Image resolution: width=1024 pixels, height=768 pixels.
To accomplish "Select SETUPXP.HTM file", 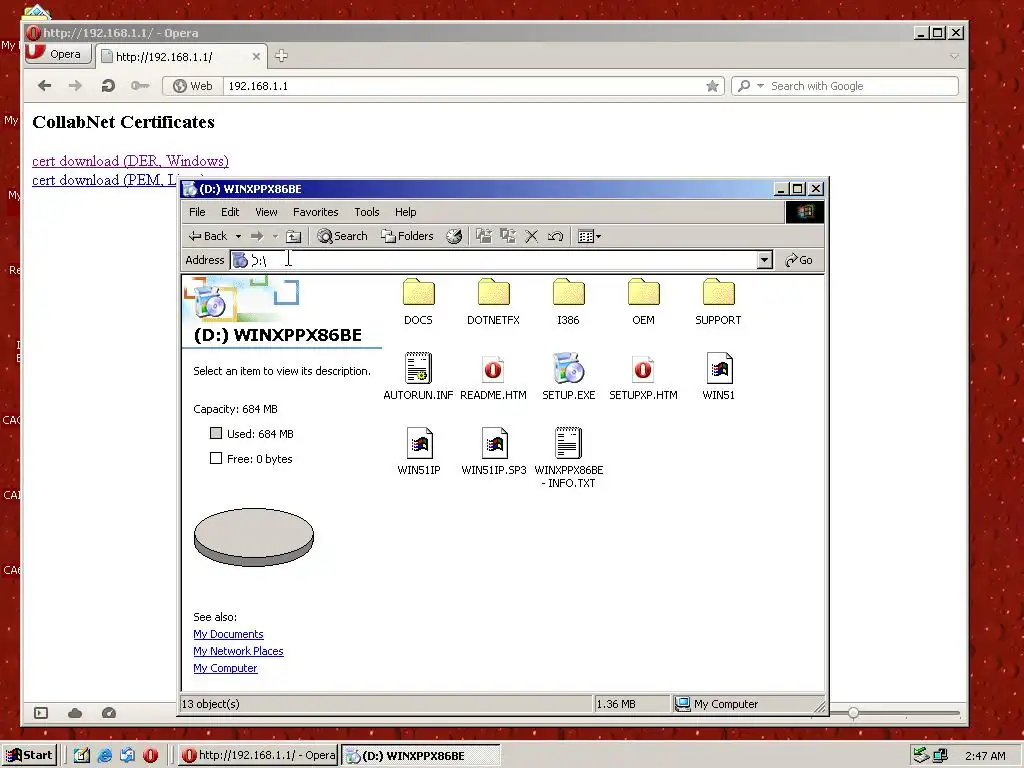I will (x=643, y=376).
